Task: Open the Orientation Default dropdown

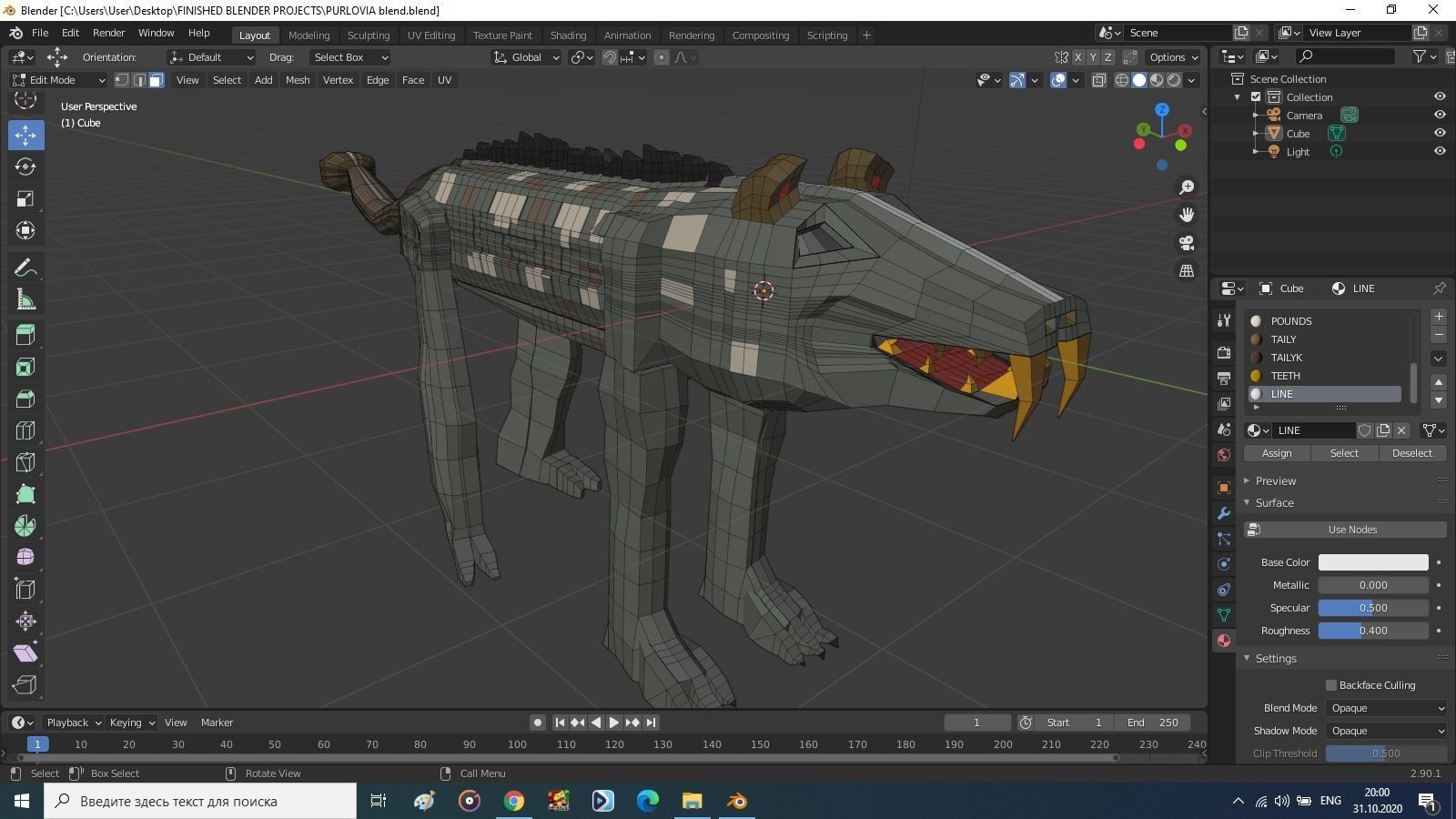Action: (211, 57)
